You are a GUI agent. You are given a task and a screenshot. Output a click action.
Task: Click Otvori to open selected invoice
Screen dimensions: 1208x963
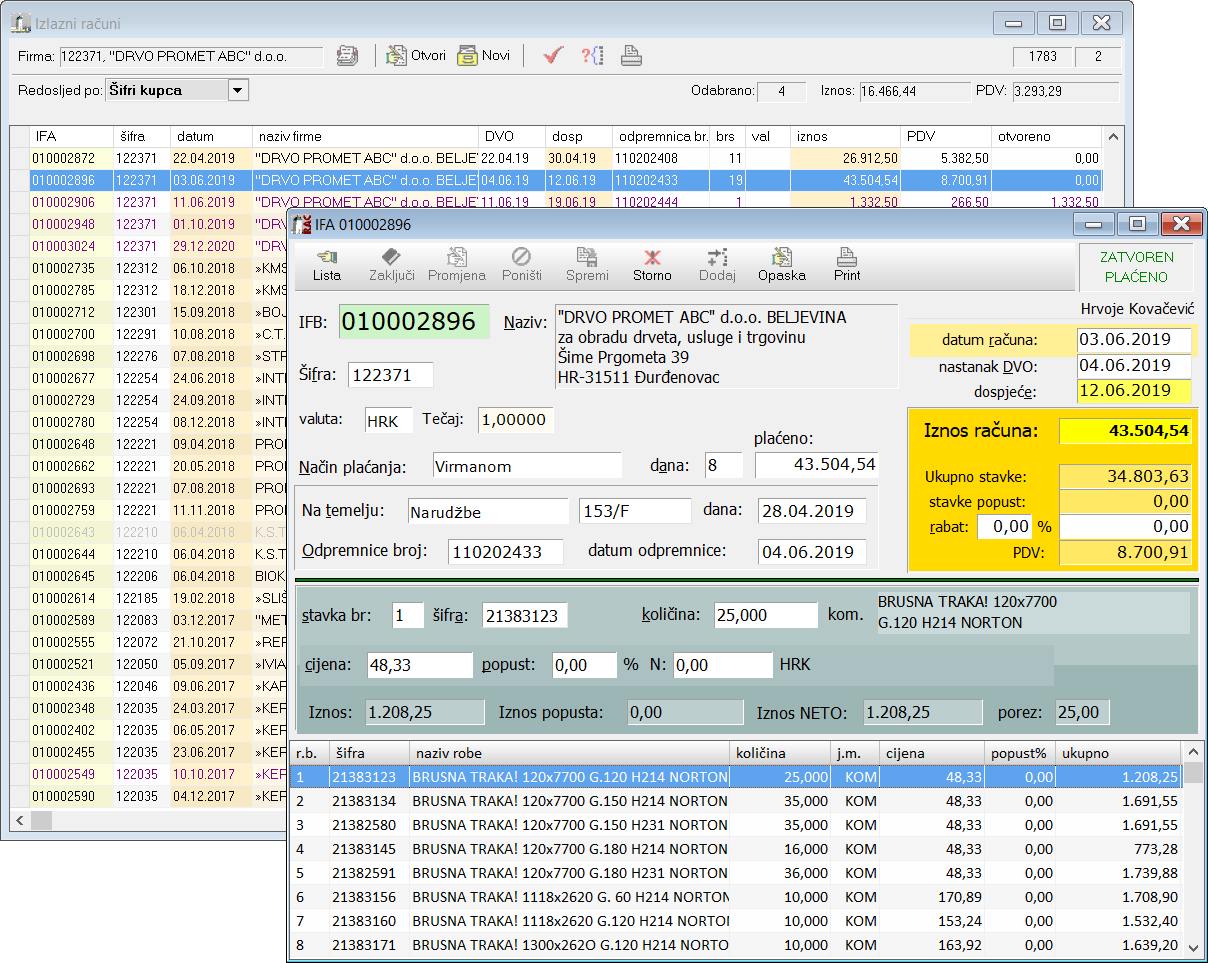pyautogui.click(x=416, y=56)
